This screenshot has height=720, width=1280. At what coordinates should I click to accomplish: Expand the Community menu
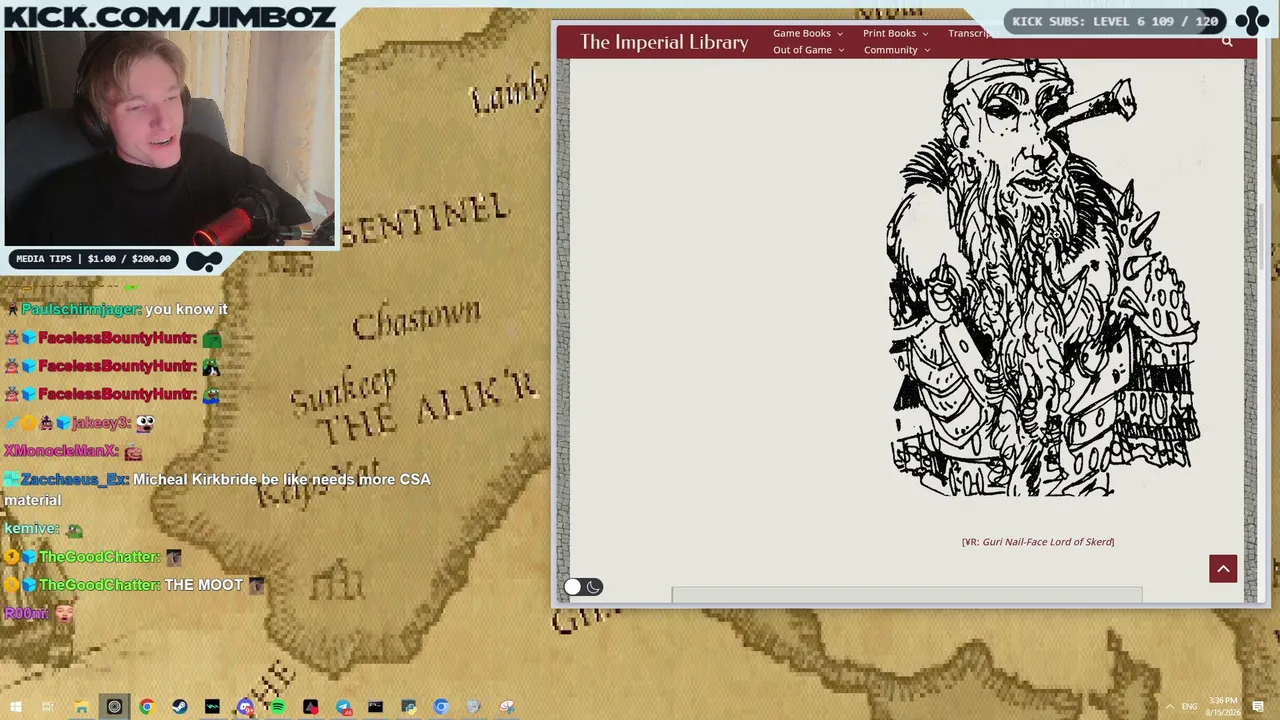coord(896,50)
